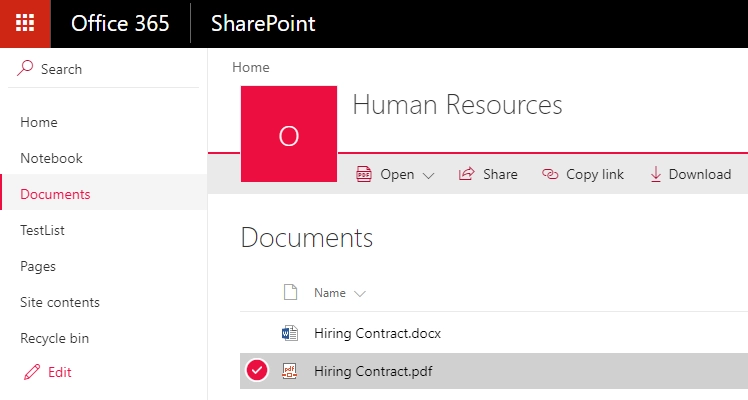Click the Copy link chain icon
Image resolution: width=748 pixels, height=400 pixels.
[550, 174]
